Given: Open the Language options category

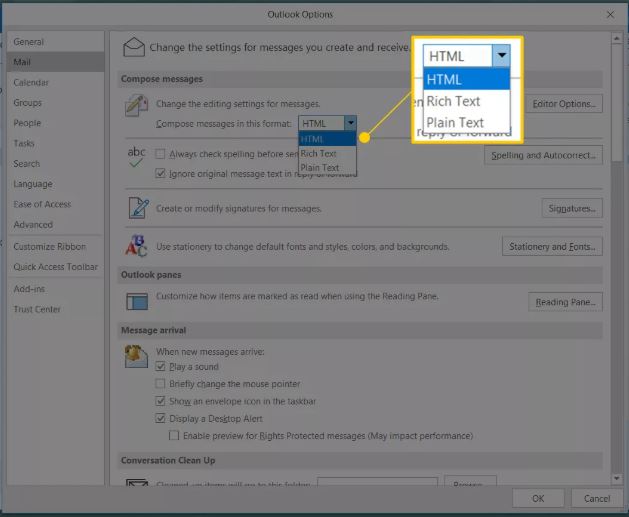Looking at the screenshot, I should point(55,184).
